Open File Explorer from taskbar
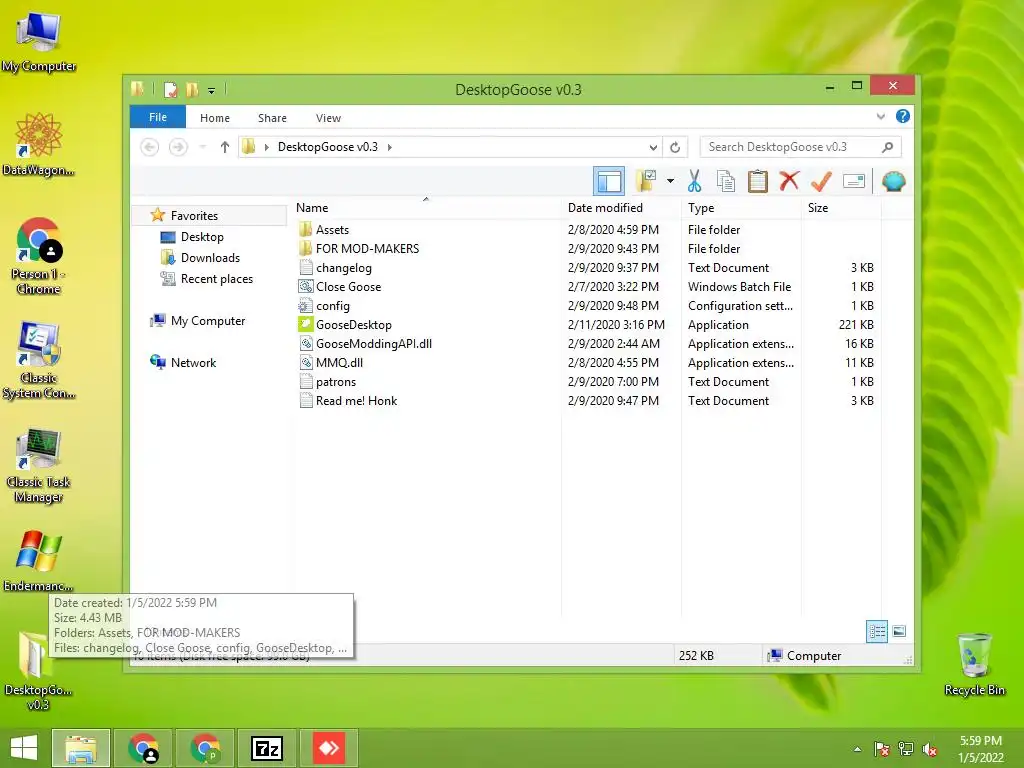The image size is (1024, 768). [x=81, y=748]
